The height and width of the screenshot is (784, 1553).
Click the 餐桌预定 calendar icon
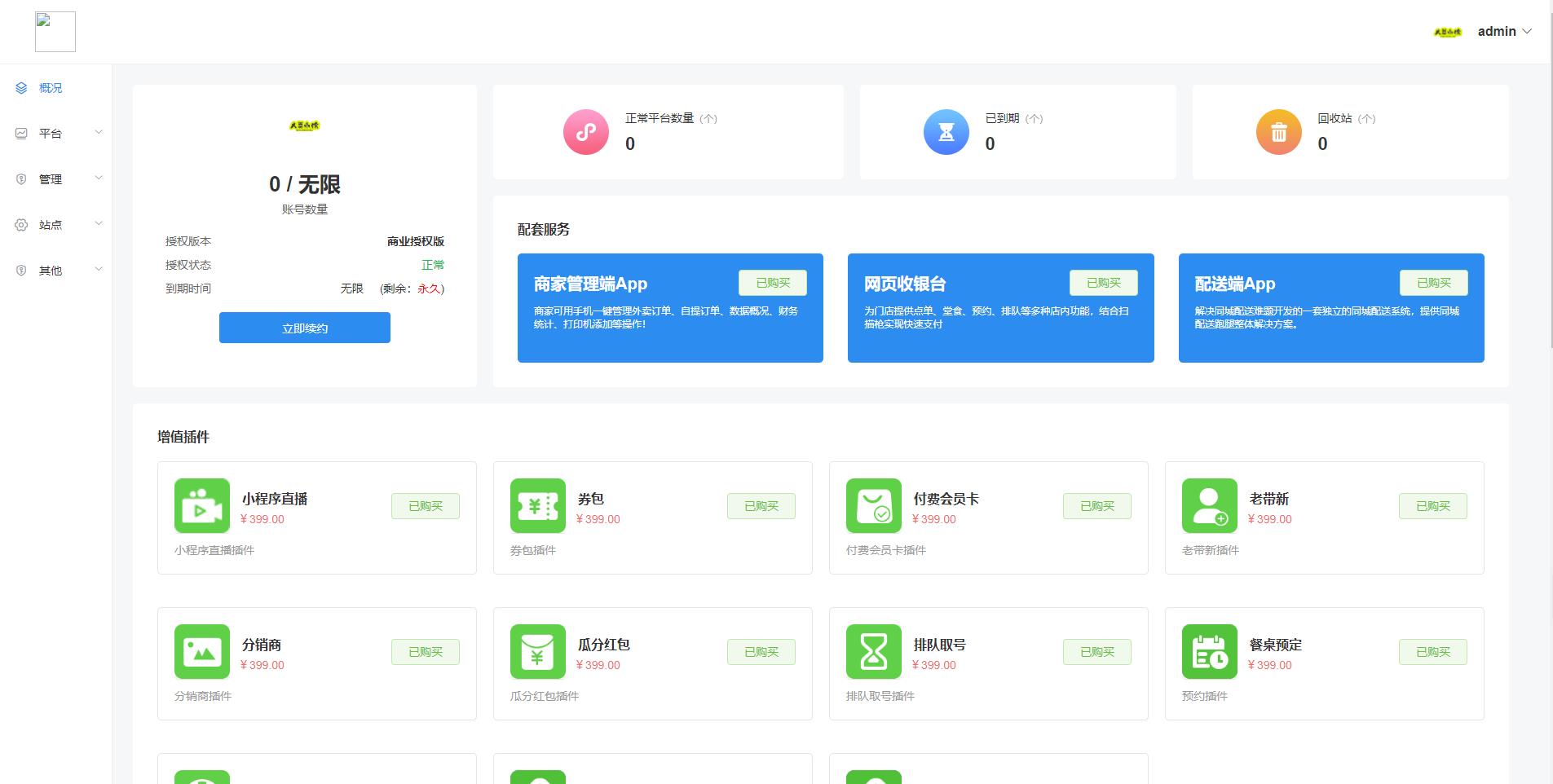[x=1210, y=652]
